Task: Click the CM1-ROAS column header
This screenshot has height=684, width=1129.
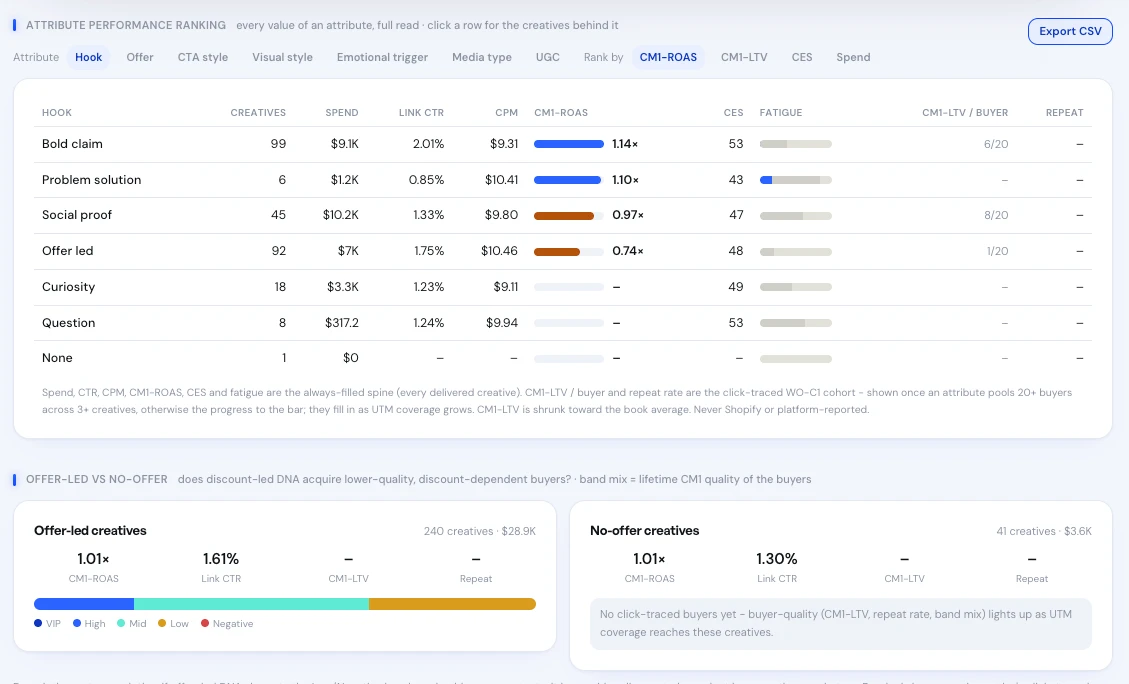Action: coord(561,112)
